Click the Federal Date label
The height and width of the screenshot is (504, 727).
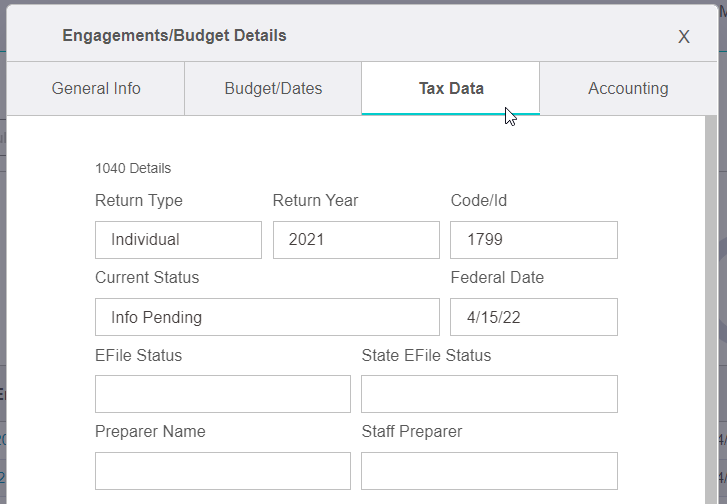(497, 277)
